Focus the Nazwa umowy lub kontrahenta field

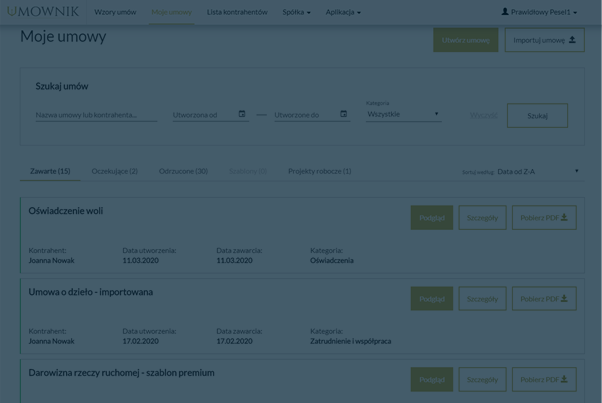click(x=96, y=115)
